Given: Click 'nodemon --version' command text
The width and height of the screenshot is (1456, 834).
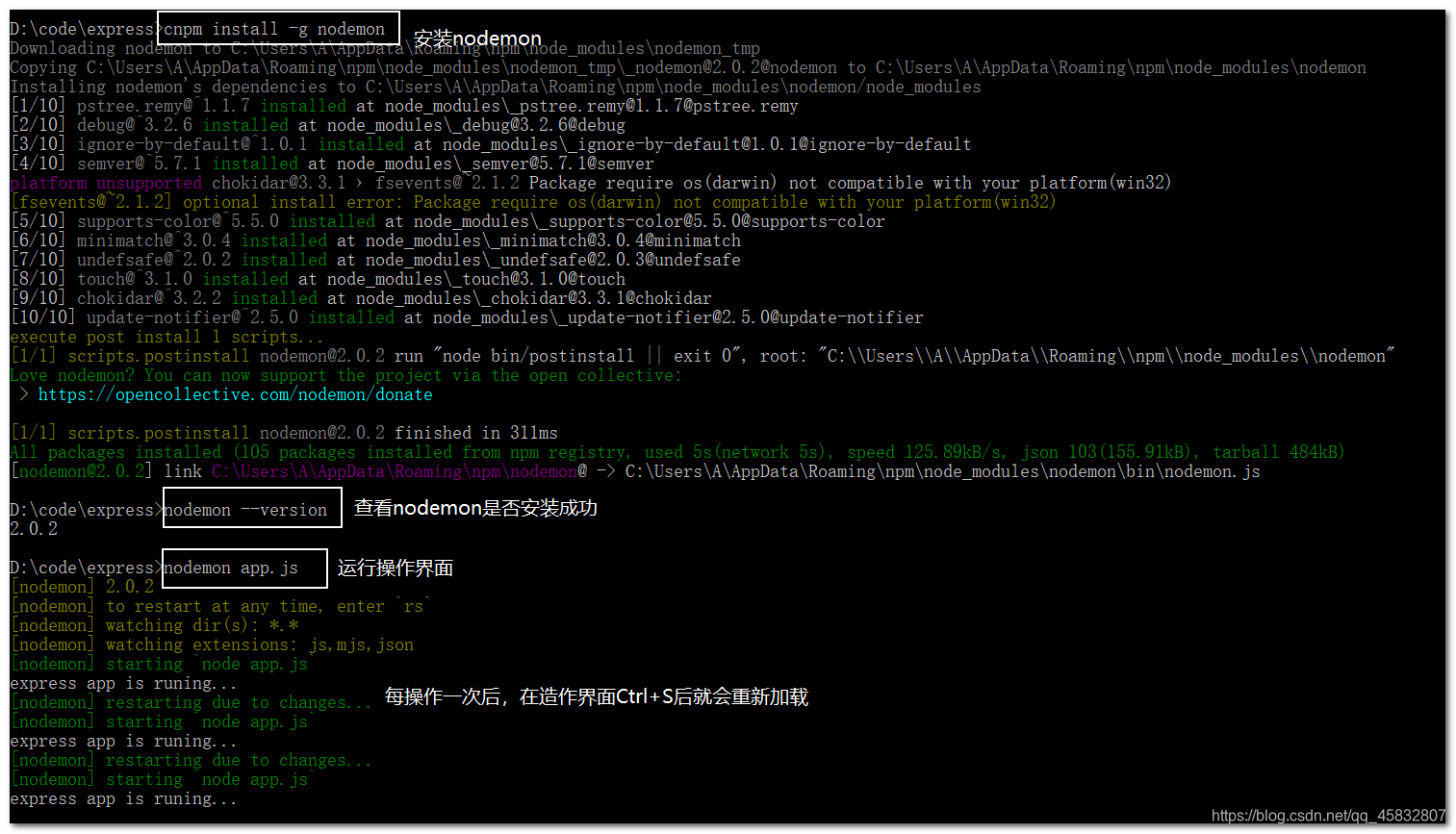Looking at the screenshot, I should coord(245,510).
